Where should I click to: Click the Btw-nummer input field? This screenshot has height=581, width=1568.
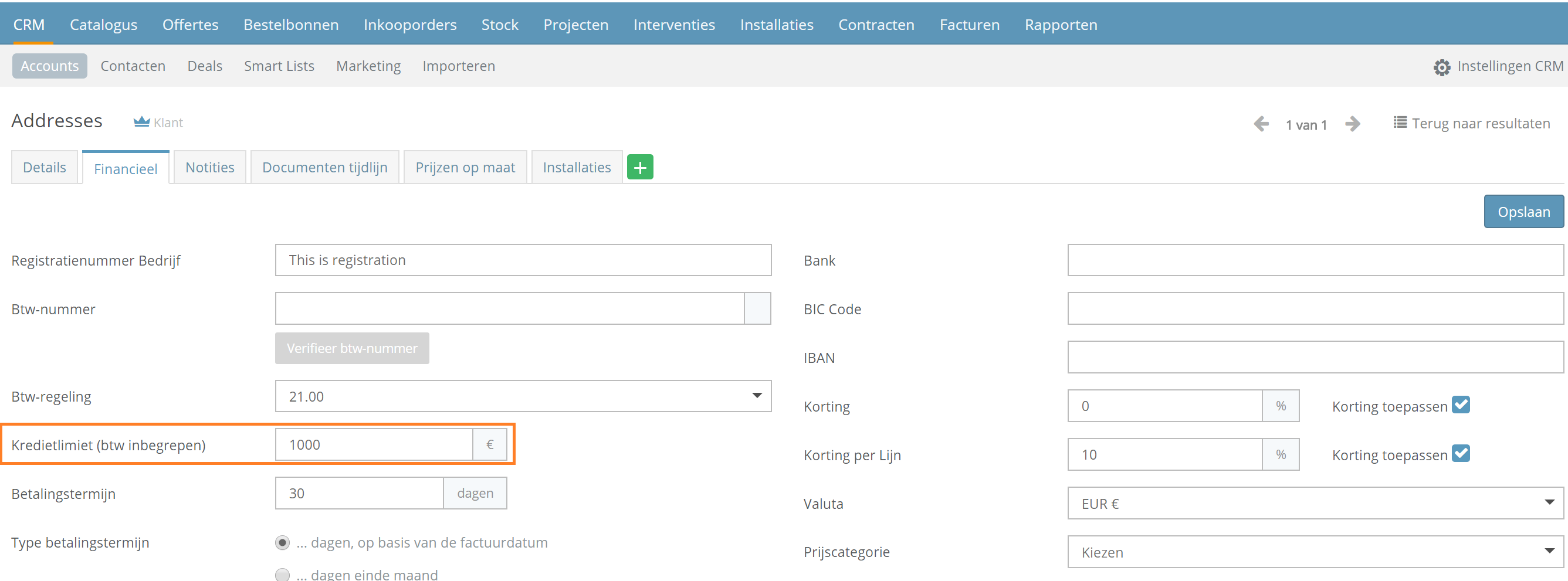[510, 308]
